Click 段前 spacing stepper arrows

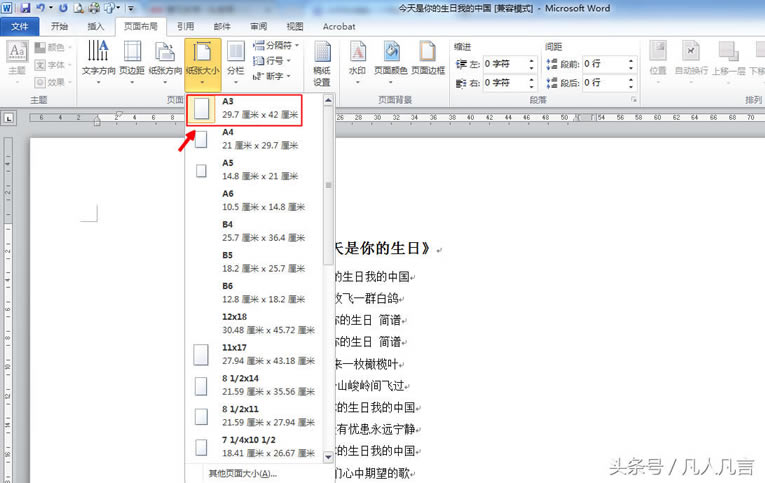tap(631, 64)
